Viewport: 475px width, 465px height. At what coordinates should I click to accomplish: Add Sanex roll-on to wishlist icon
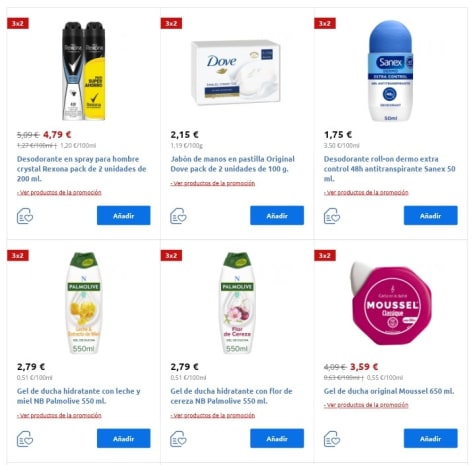point(332,216)
